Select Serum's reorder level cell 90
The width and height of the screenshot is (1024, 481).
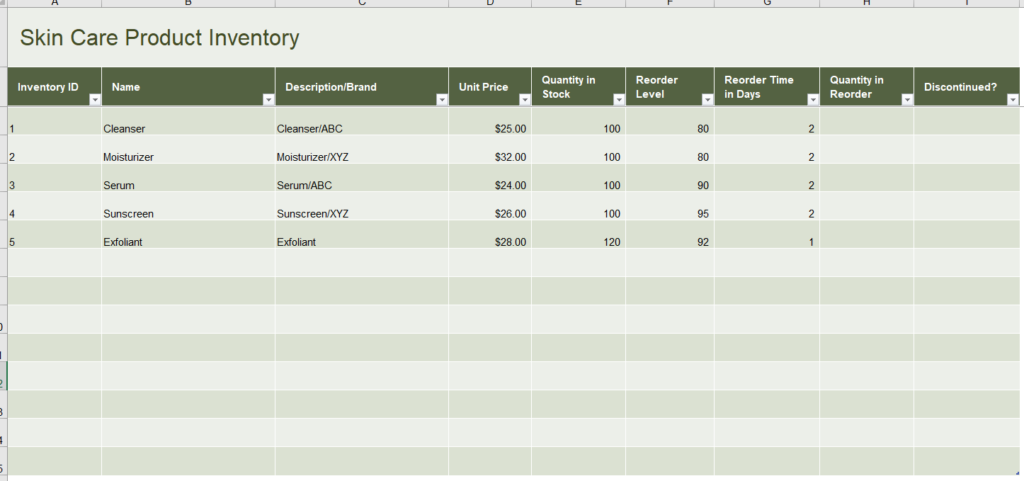coord(670,178)
